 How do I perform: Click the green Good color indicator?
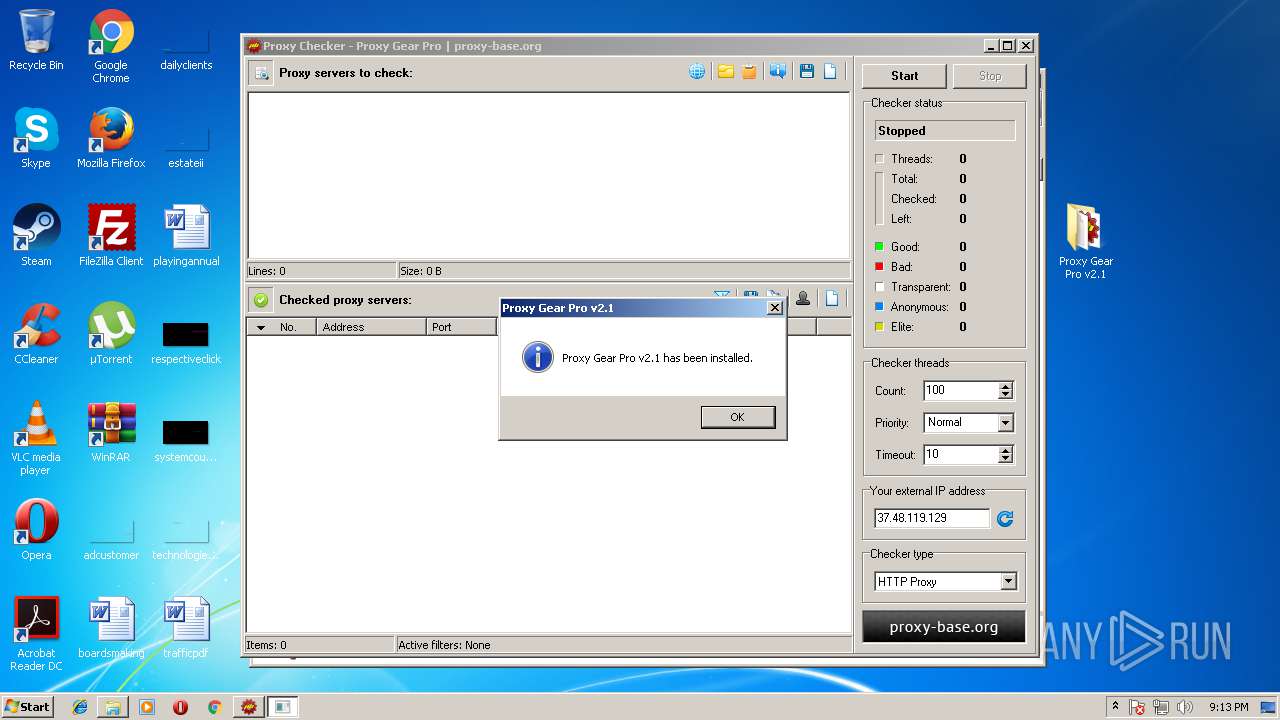click(x=879, y=247)
